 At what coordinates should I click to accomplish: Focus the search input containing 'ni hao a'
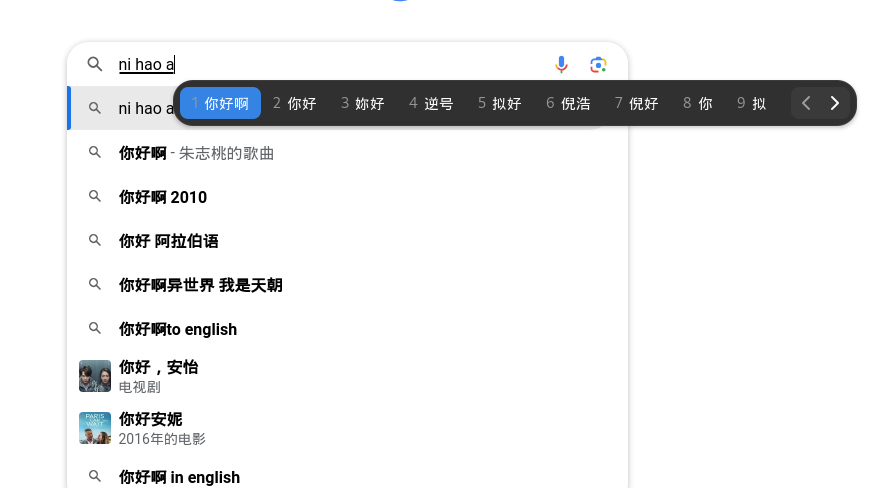(332, 65)
